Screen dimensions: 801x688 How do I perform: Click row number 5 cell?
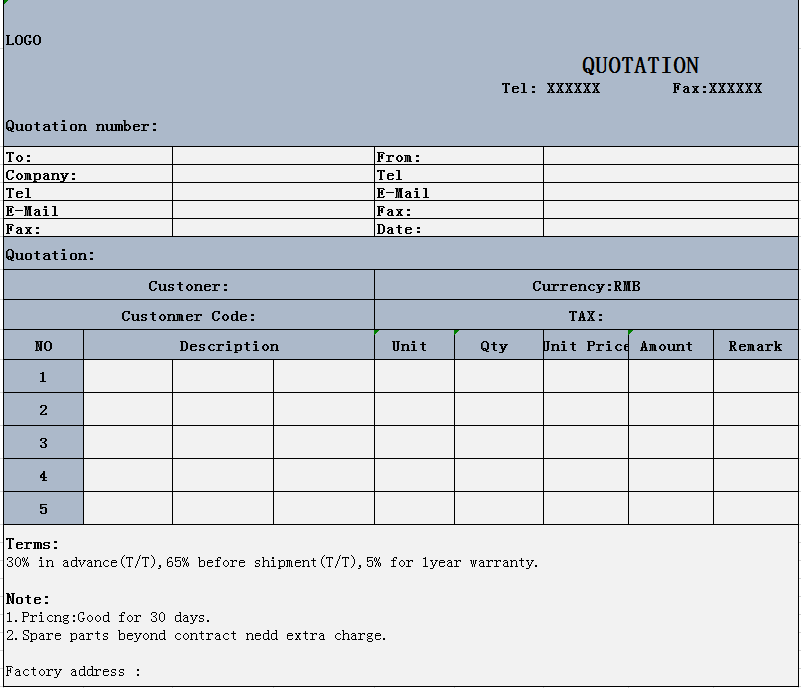coord(43,508)
